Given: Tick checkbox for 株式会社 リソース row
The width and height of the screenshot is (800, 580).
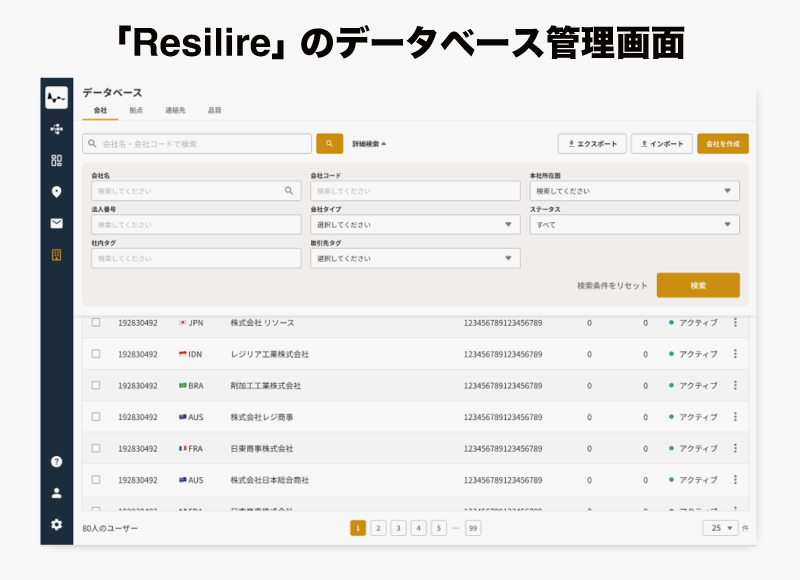Looking at the screenshot, I should click(x=96, y=322).
